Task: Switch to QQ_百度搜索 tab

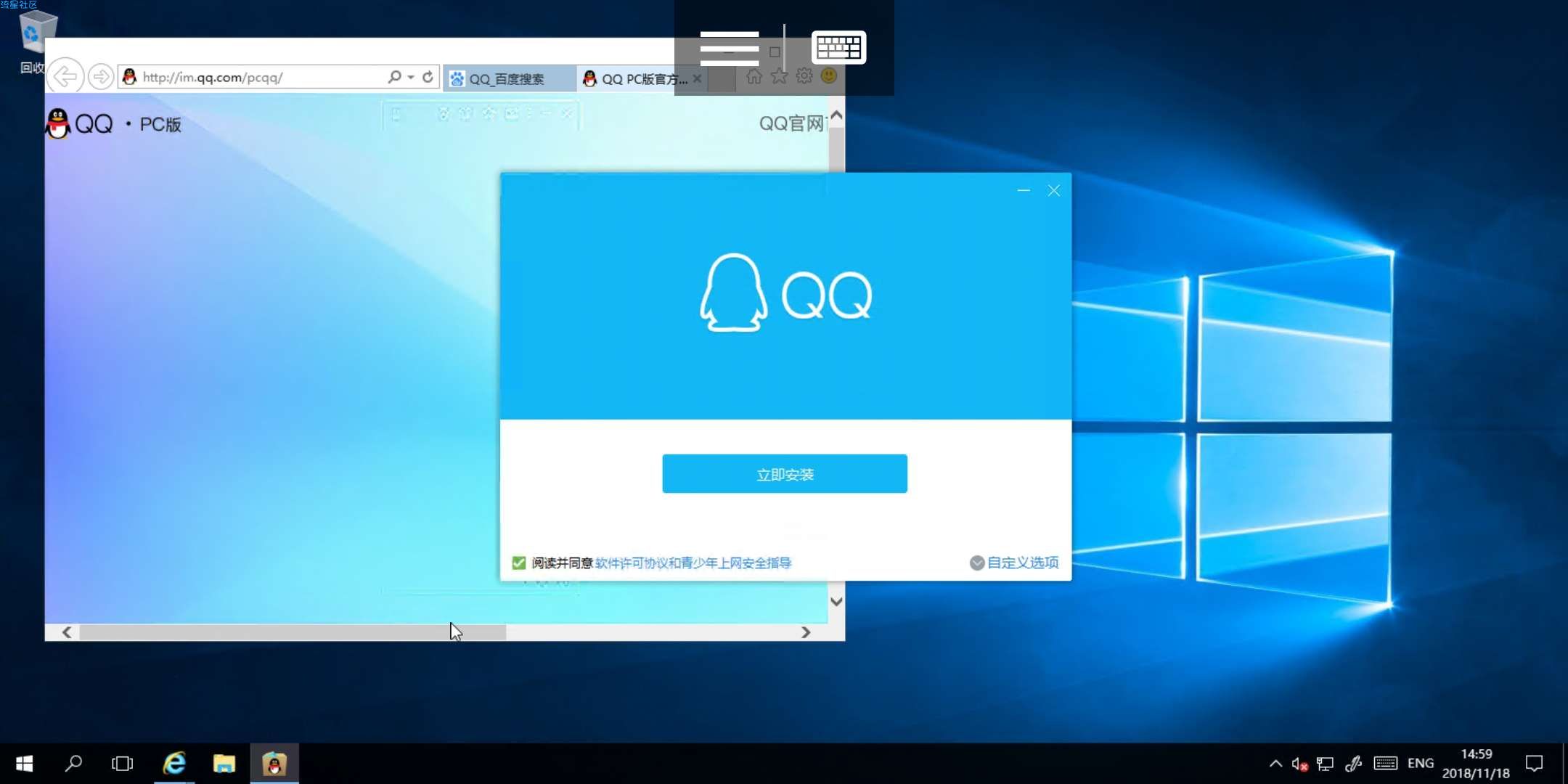Action: pos(507,78)
